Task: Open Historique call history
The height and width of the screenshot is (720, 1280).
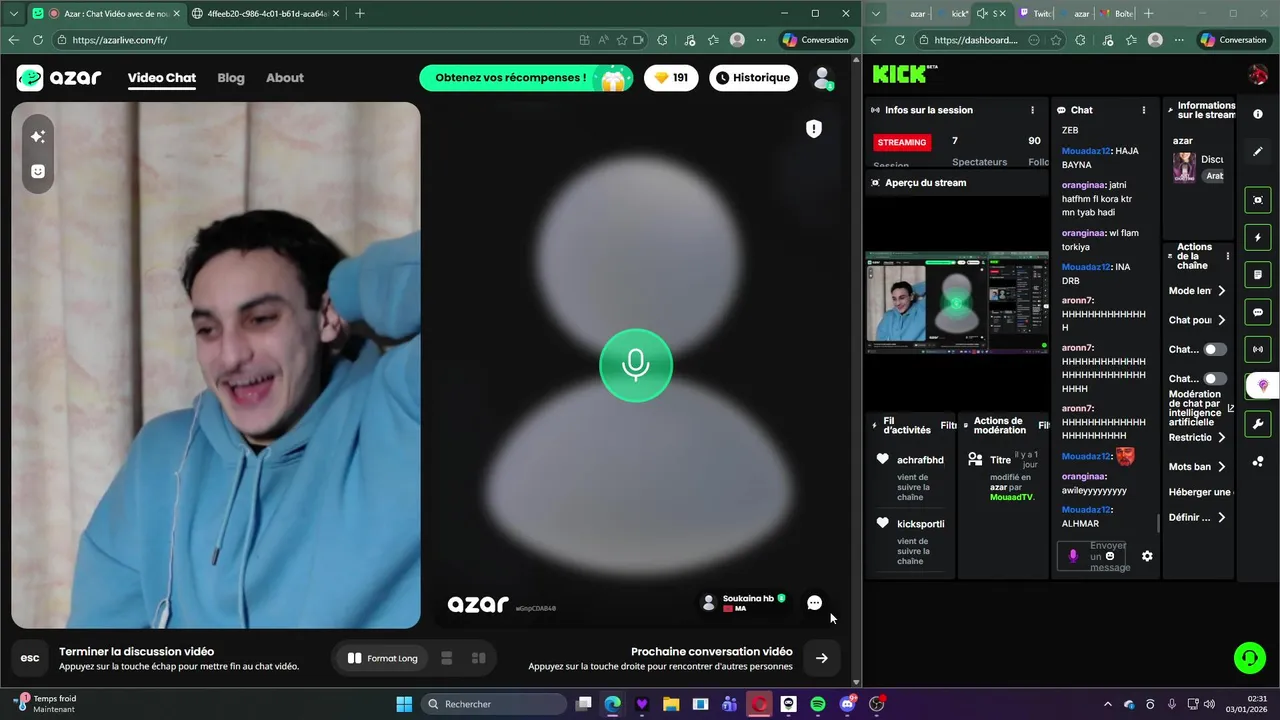Action: [753, 78]
